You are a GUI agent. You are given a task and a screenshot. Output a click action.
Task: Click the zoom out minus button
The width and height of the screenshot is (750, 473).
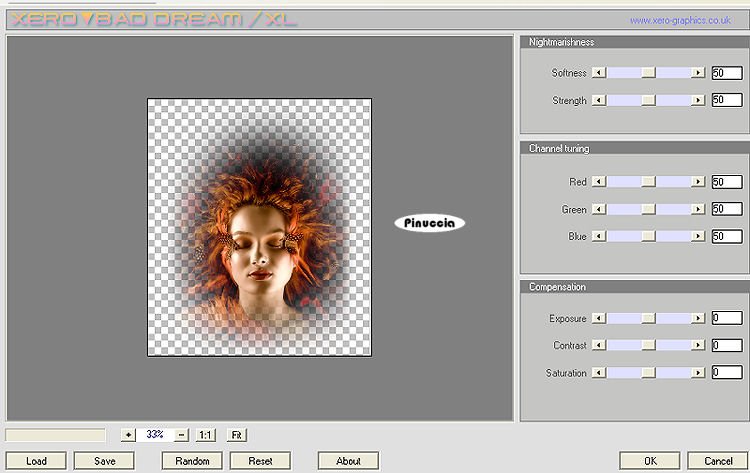click(181, 435)
